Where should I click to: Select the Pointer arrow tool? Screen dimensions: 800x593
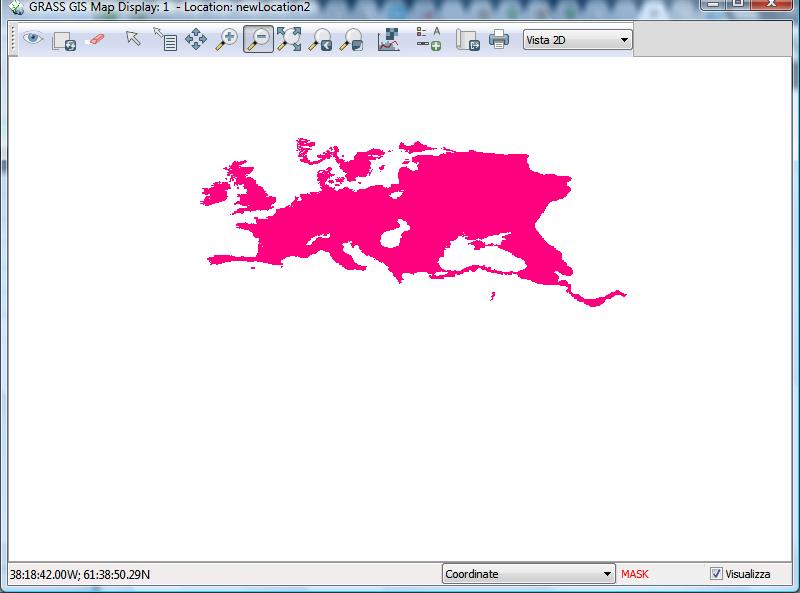click(133, 38)
